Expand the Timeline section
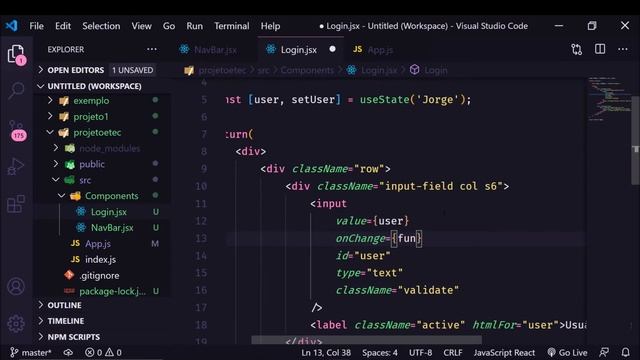Image resolution: width=640 pixels, height=360 pixels. tap(65, 321)
